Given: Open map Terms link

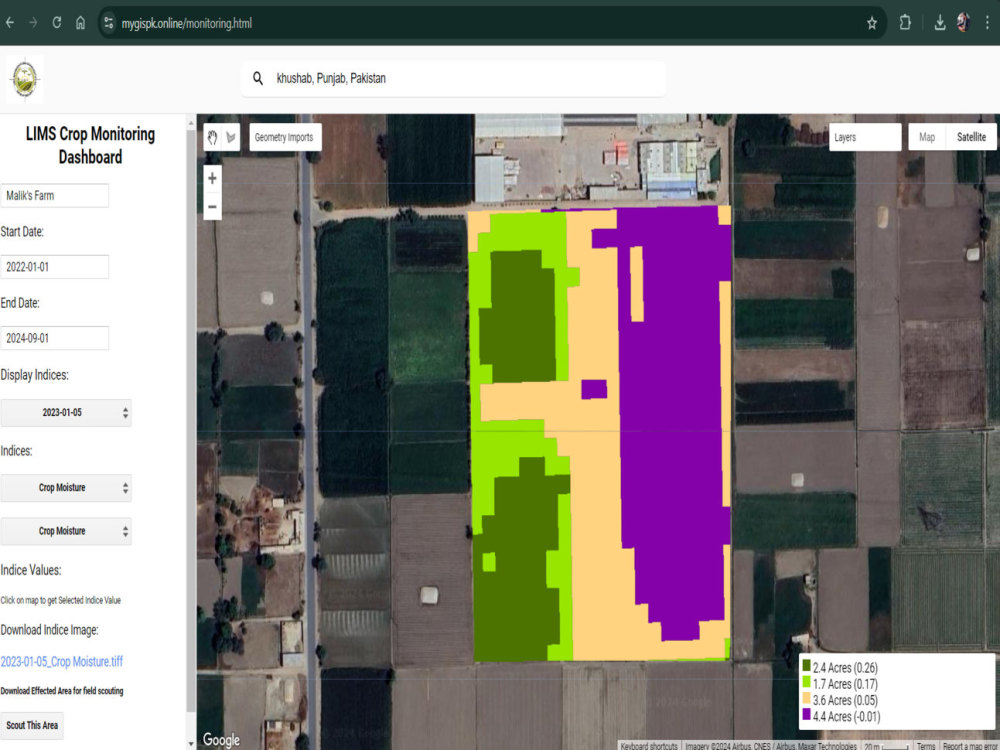Looking at the screenshot, I should (x=925, y=746).
